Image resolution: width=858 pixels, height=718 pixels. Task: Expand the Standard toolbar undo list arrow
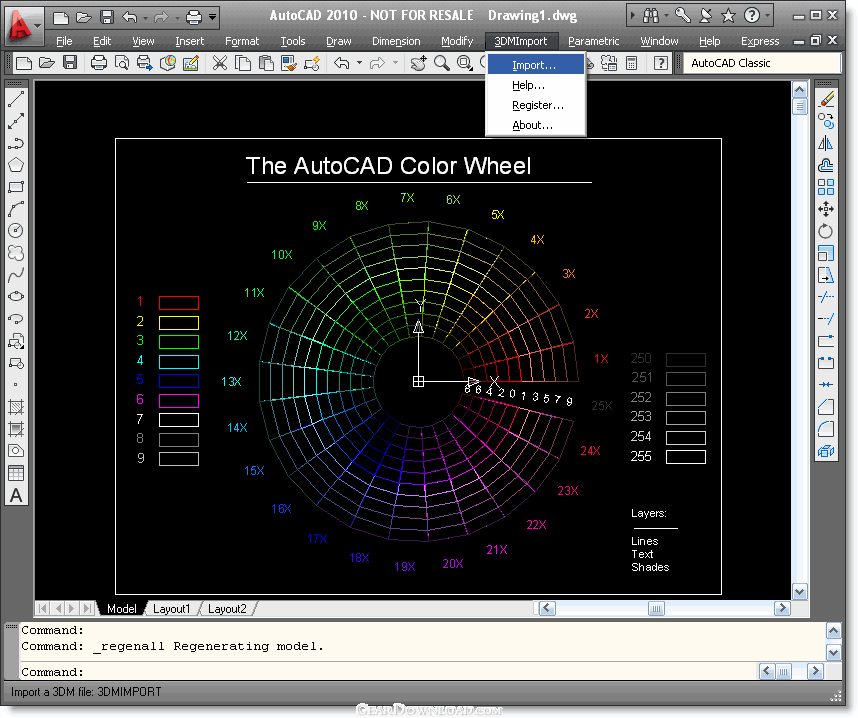point(360,63)
